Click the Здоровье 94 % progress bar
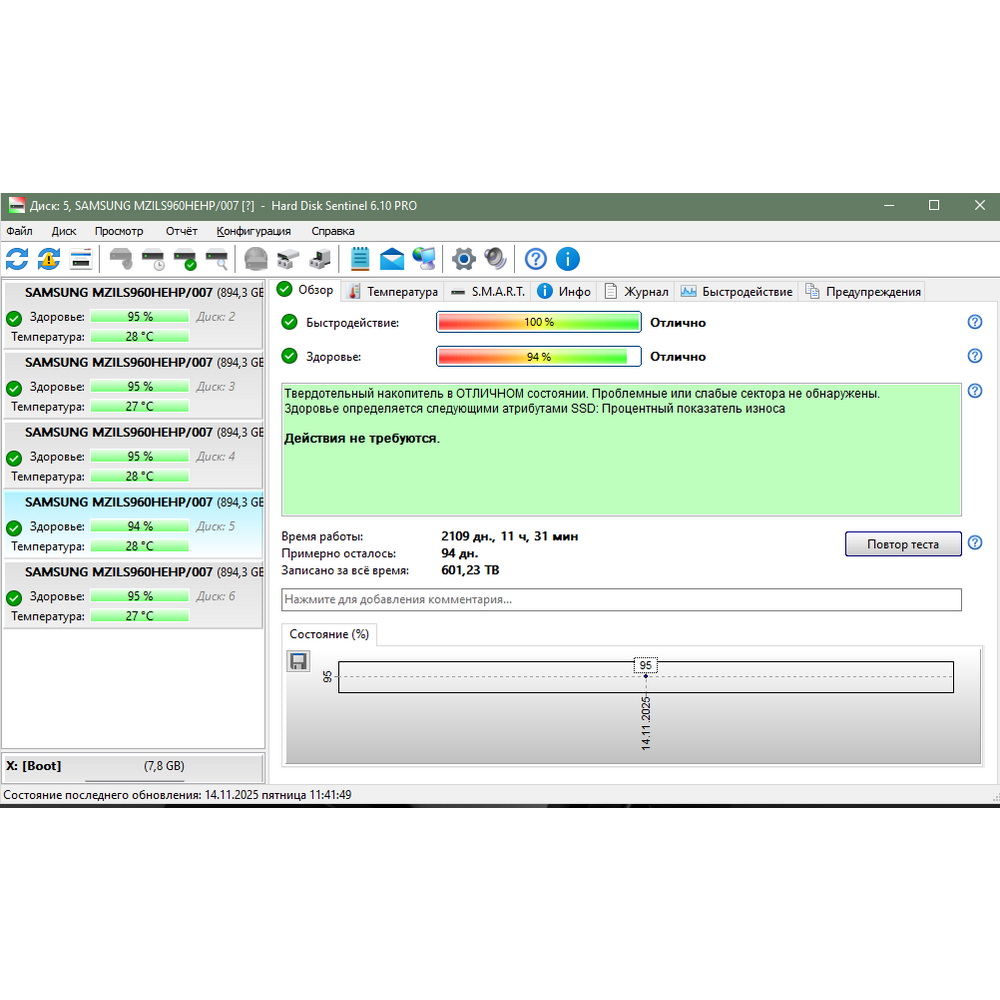 (x=538, y=357)
